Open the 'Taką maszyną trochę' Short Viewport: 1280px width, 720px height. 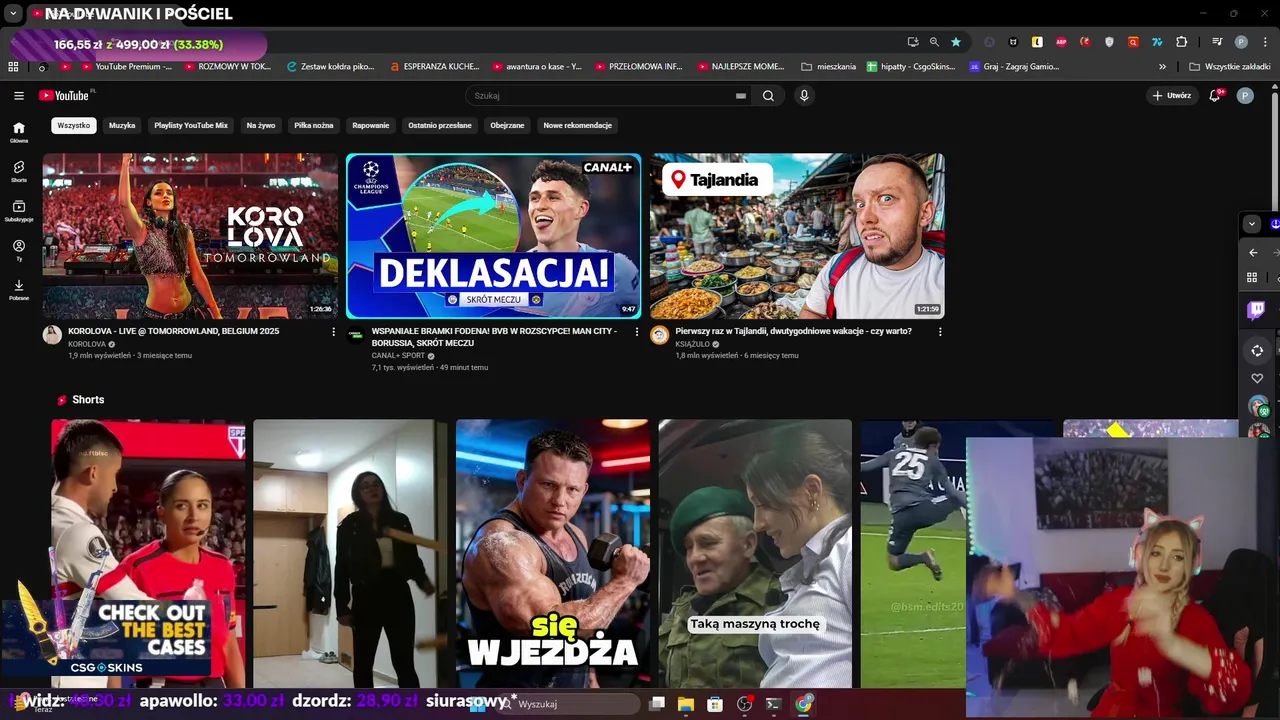(755, 554)
